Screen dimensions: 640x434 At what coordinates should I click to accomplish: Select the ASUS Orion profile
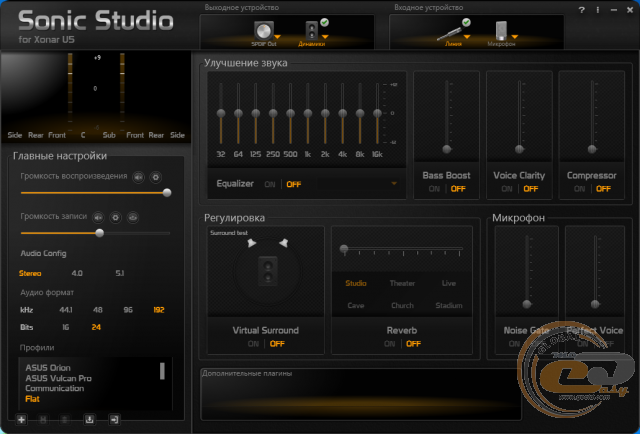[x=48, y=368]
